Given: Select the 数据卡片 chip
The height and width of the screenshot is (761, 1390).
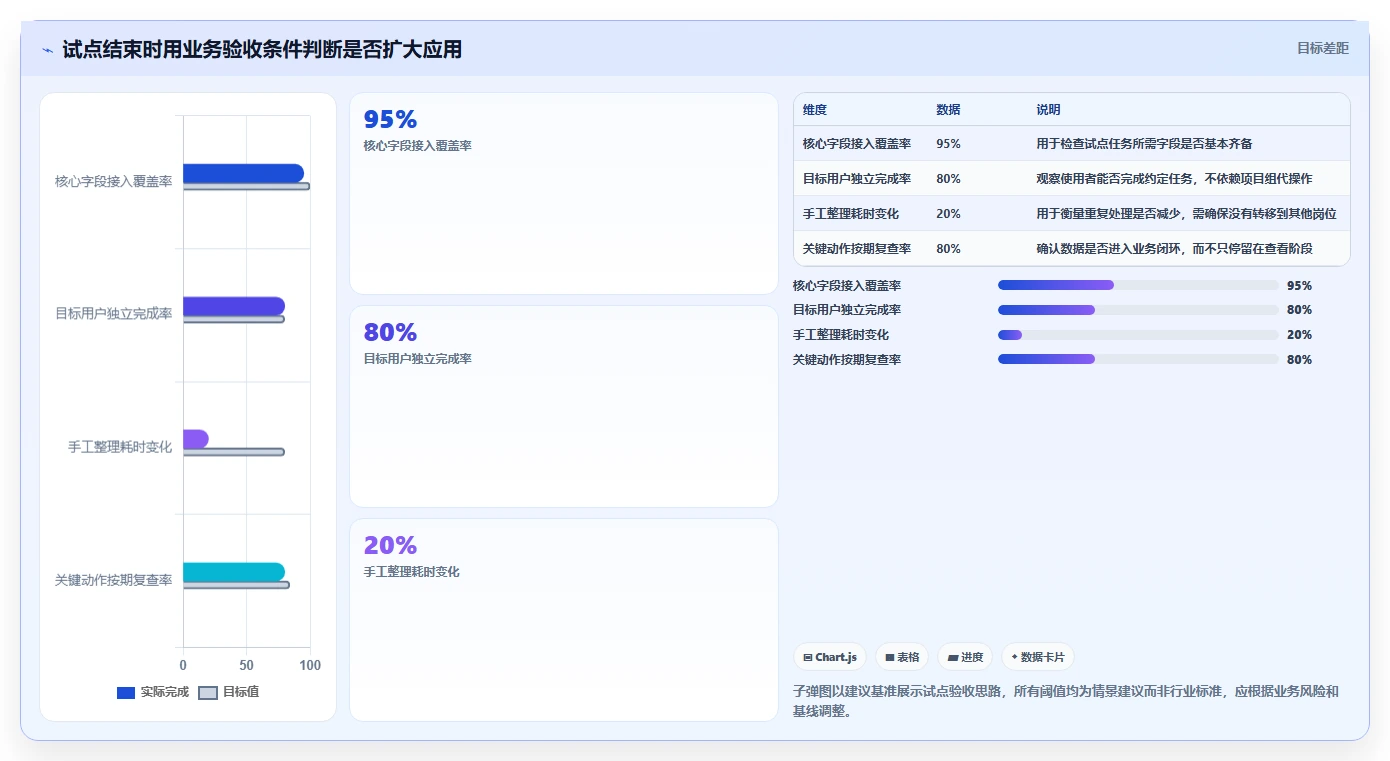Looking at the screenshot, I should point(1038,657).
